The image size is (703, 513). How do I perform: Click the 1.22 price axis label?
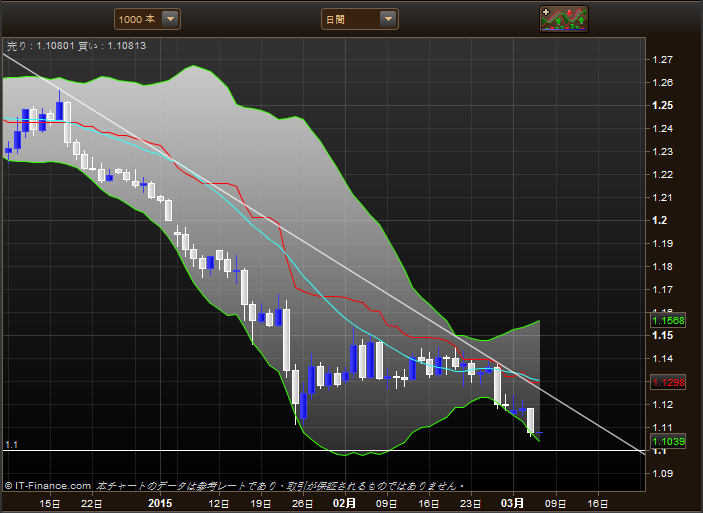pos(662,174)
